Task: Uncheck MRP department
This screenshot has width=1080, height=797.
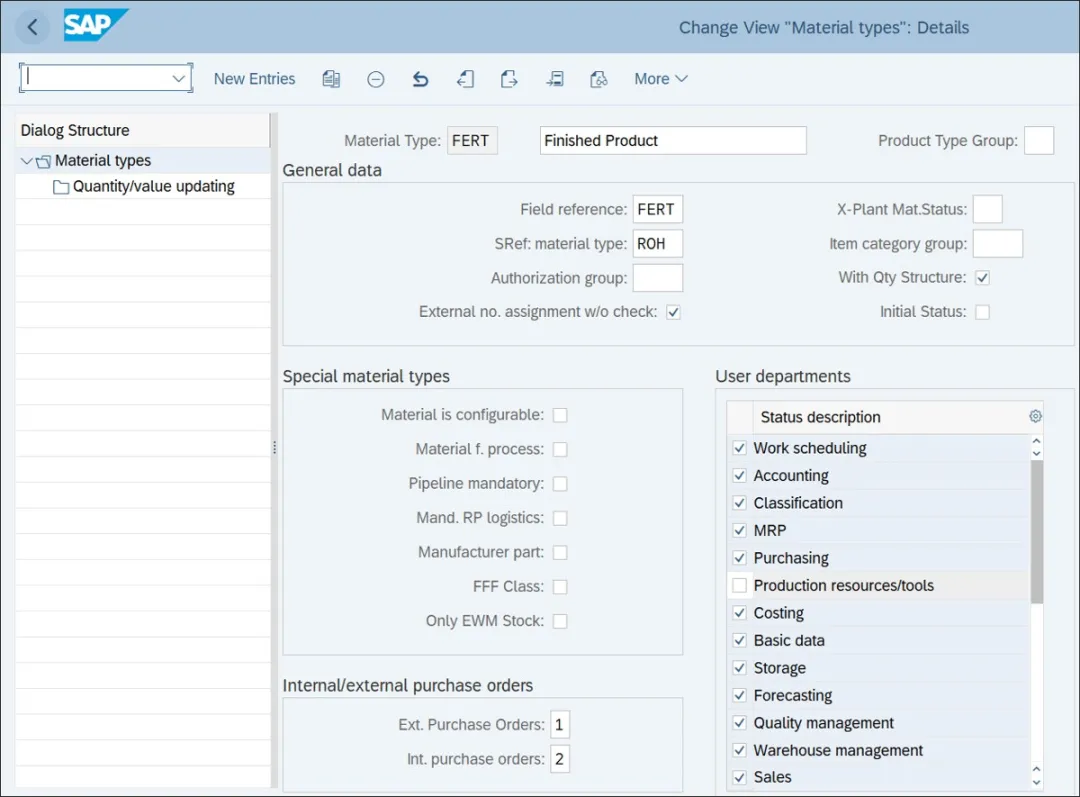Action: 739,530
